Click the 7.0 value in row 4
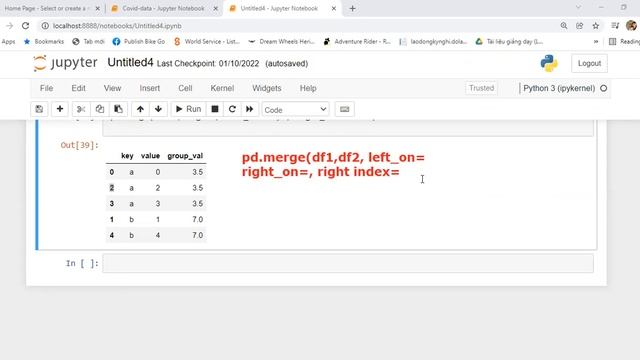640x360 pixels. tap(198, 235)
